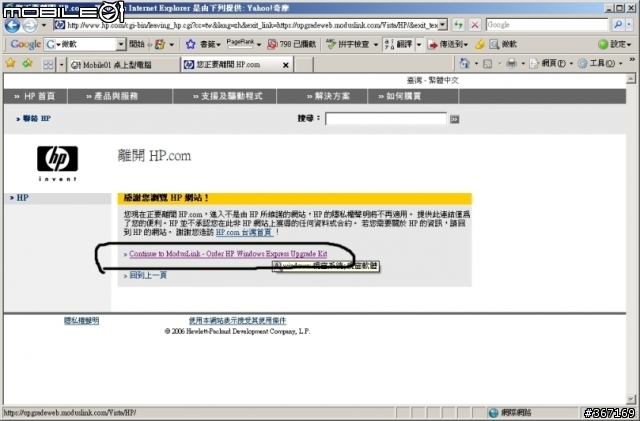The height and width of the screenshot is (421, 640).
Task: Click the search magnifier icon beside Google box
Action: click(x=618, y=25)
